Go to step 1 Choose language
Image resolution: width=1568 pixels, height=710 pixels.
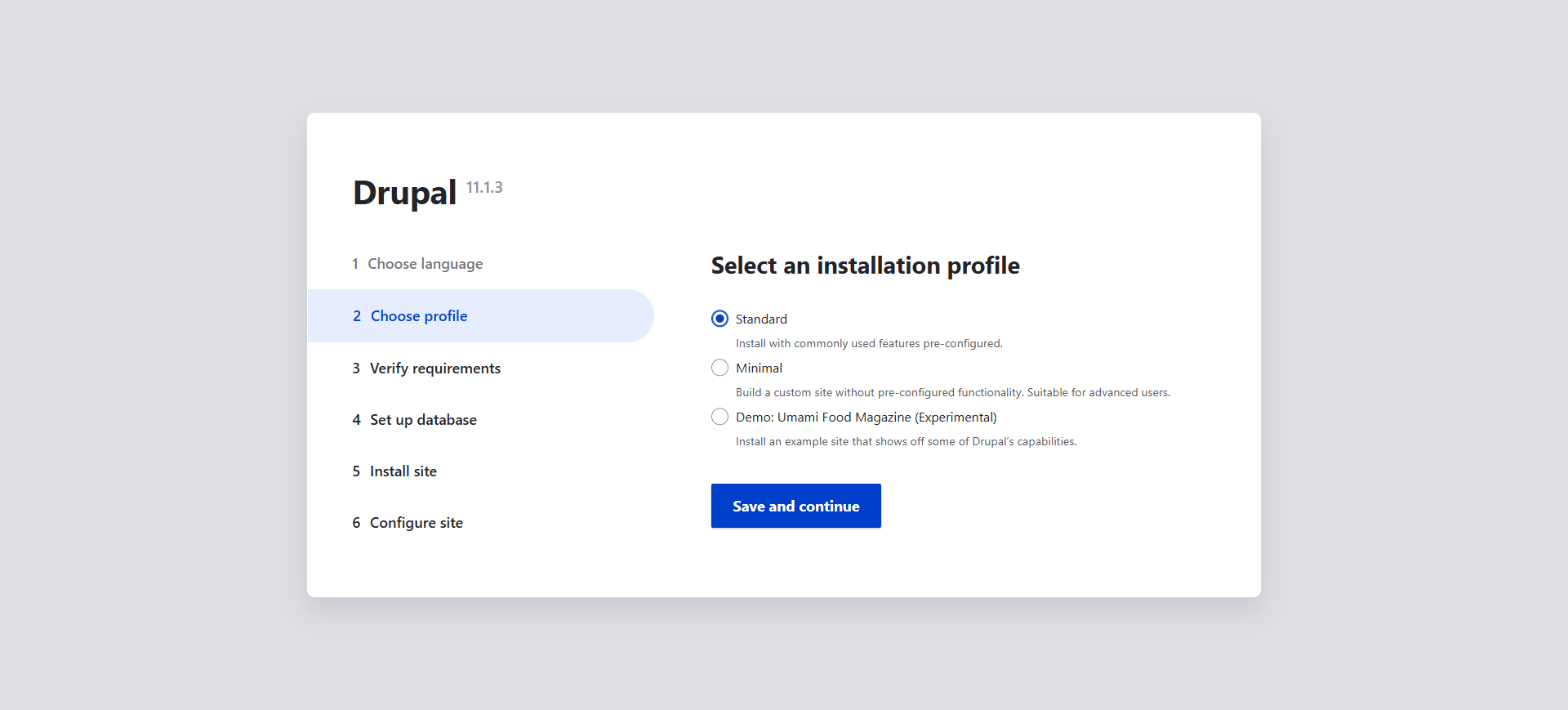point(417,264)
